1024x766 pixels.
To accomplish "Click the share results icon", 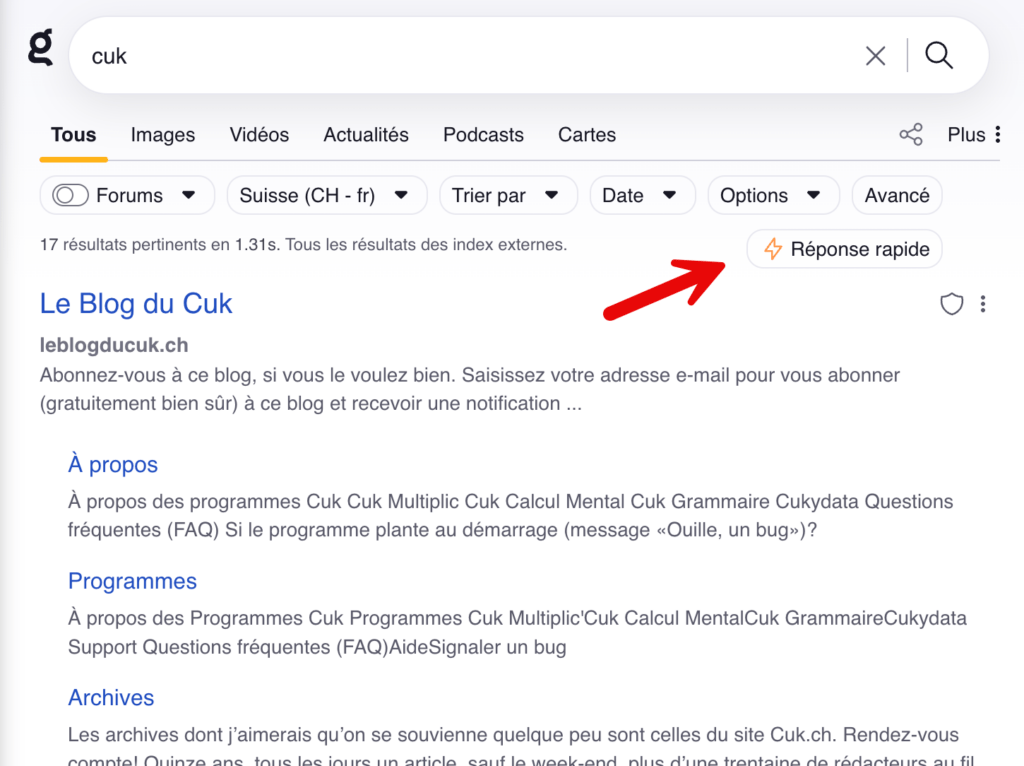I will [x=911, y=135].
